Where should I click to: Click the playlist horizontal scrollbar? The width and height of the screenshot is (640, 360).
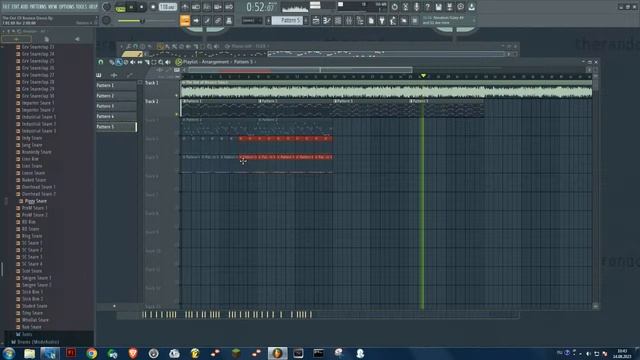coord(300,70)
